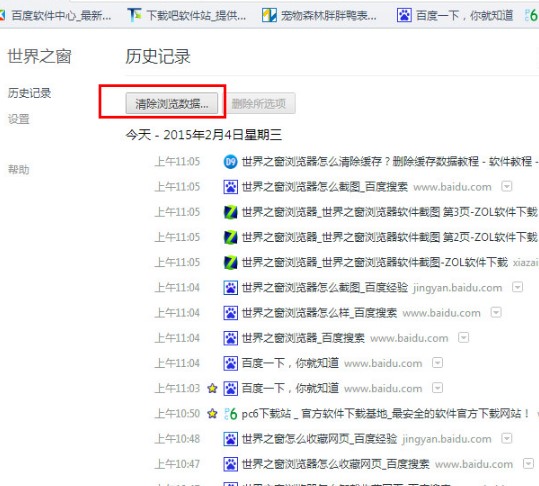This screenshot has height=486, width=539.
Task: Click the 世界之窗 title in sidebar
Action: coord(40,56)
